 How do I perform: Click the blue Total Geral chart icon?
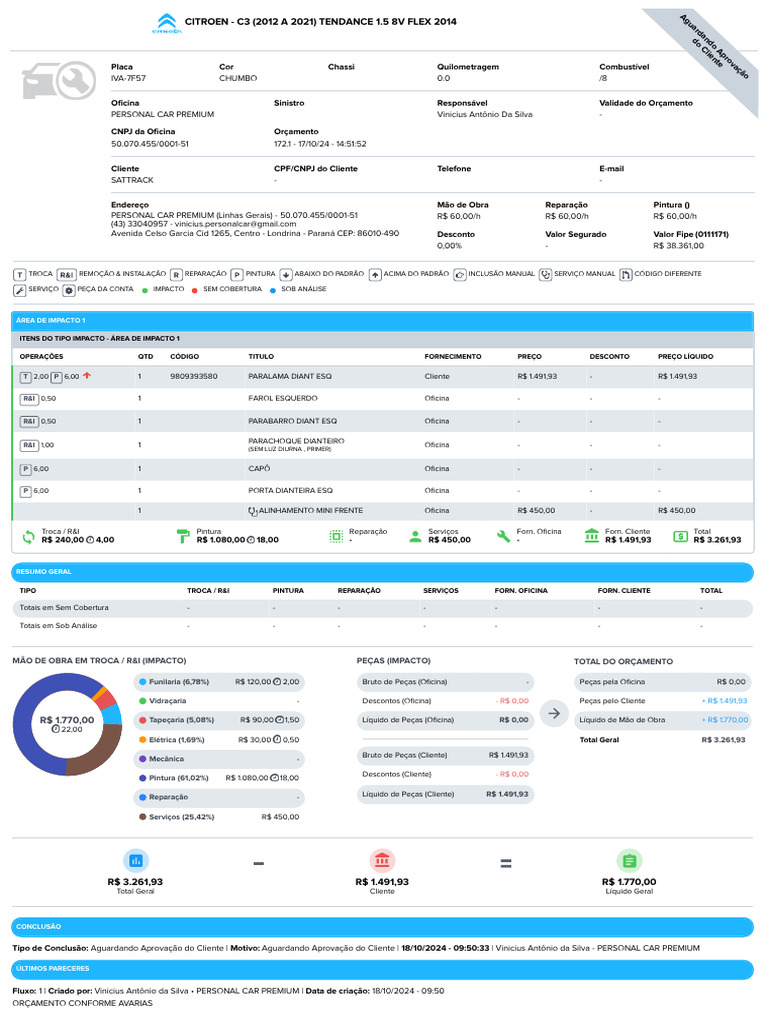pyautogui.click(x=135, y=860)
